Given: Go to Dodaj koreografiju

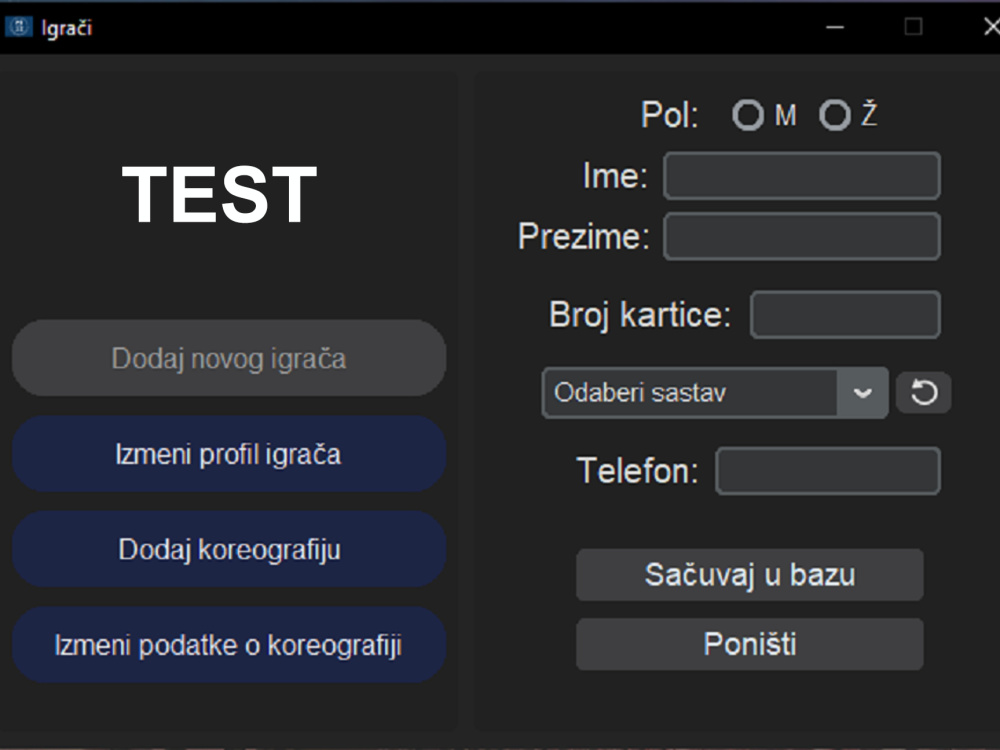Looking at the screenshot, I should 229,549.
